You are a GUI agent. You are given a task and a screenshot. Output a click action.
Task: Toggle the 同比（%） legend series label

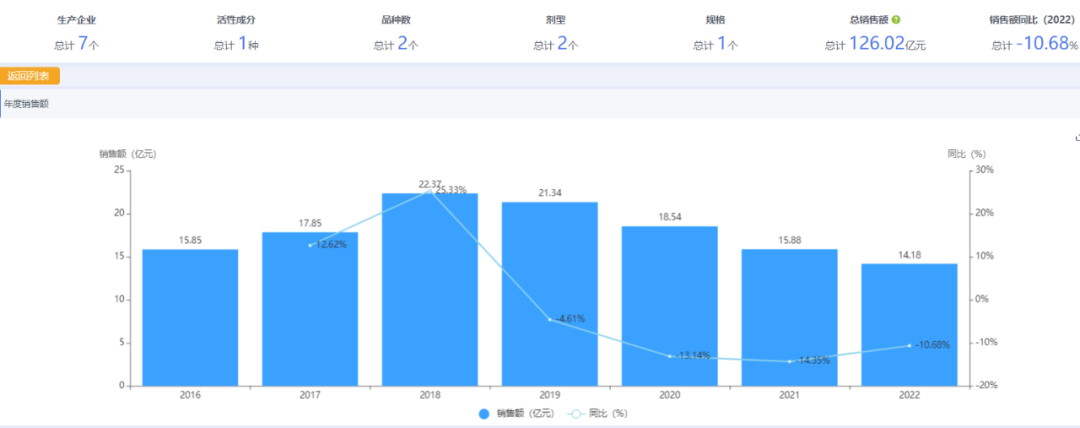coord(612,413)
